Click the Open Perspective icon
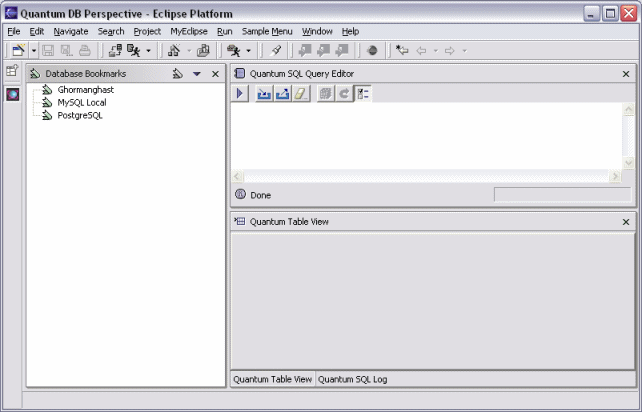The image size is (642, 412). point(12,71)
